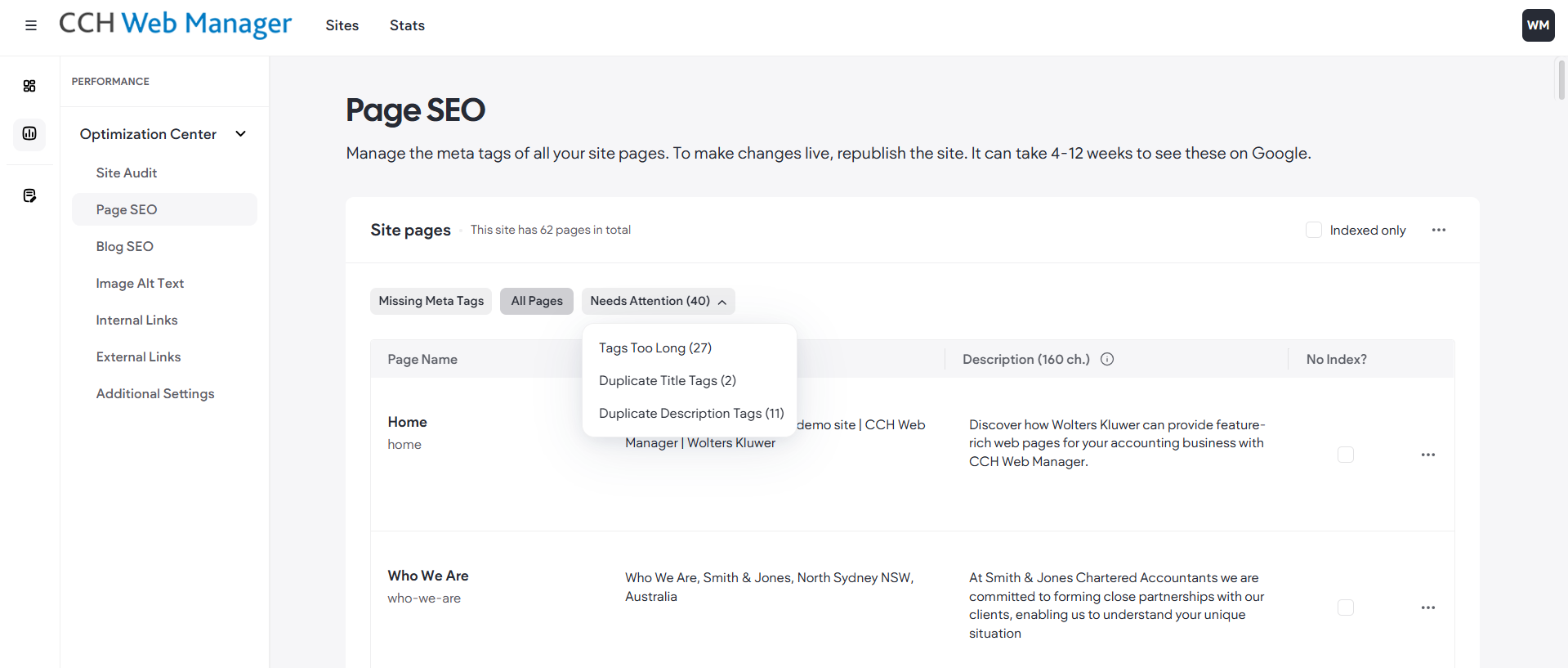
Task: Check No Index for Home page
Action: [1346, 455]
